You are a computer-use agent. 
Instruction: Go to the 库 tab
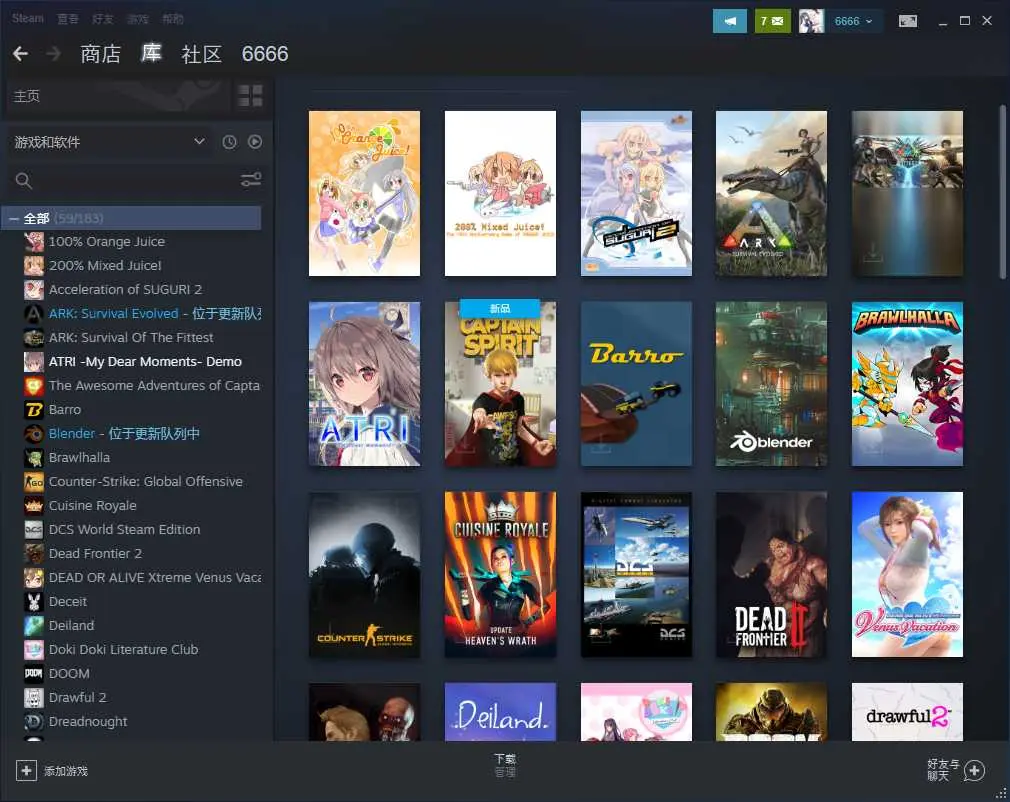[x=151, y=53]
